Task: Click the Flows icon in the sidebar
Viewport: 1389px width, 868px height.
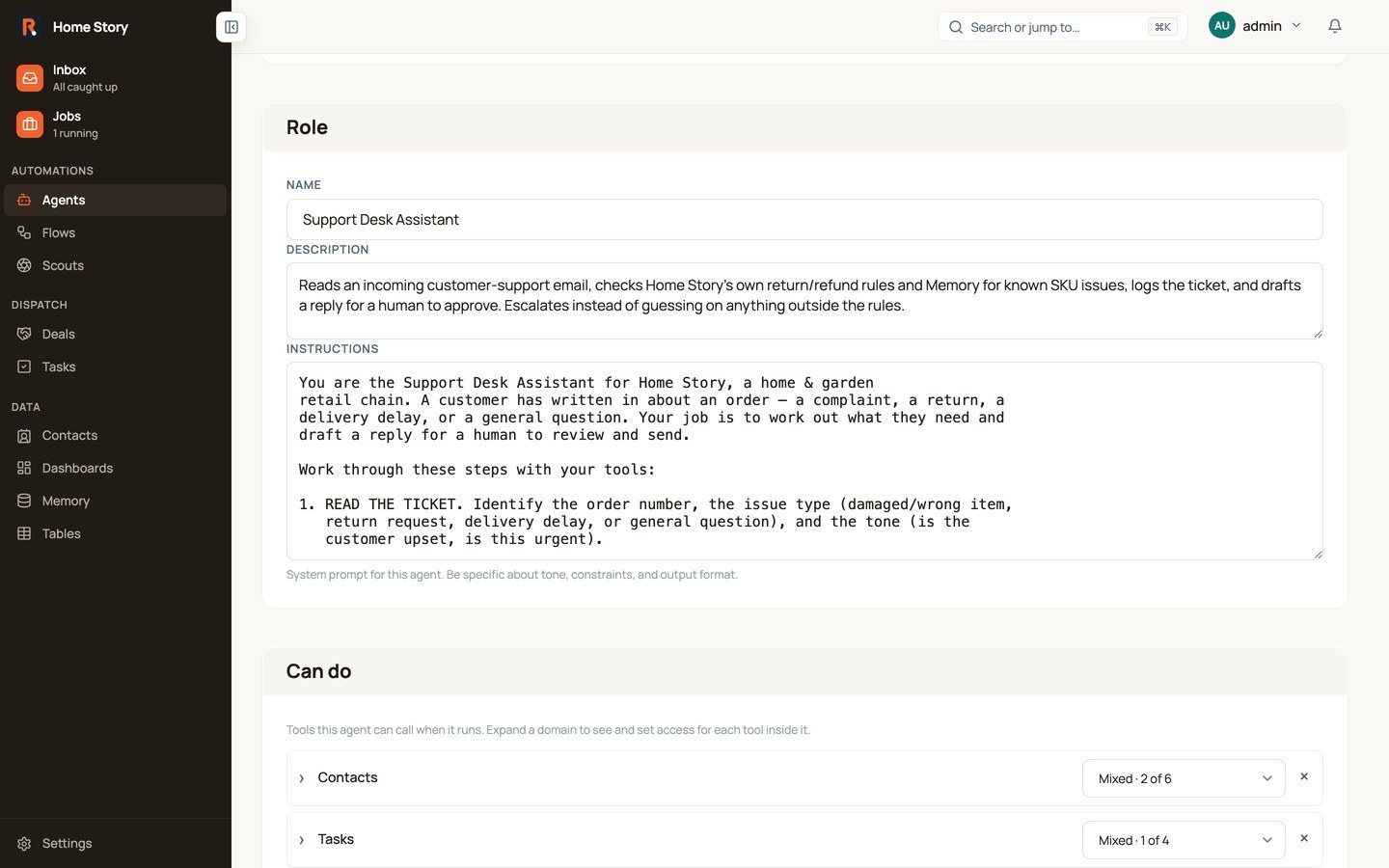Action: point(24,233)
